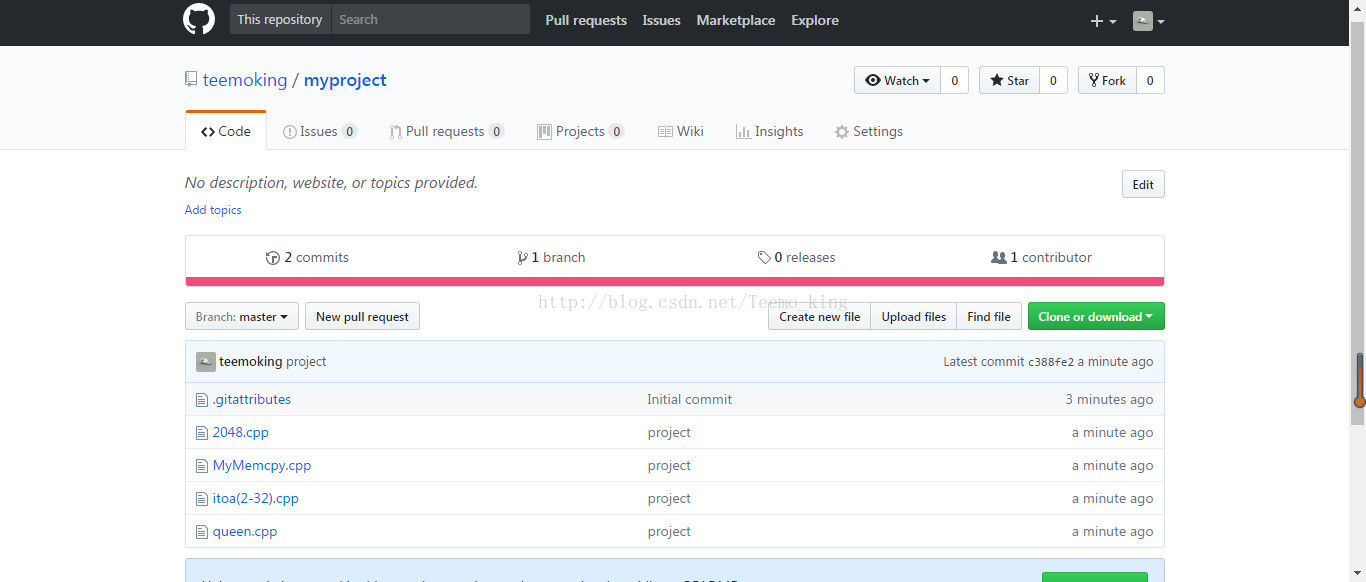1366x582 pixels.
Task: Open the Clone or download dropdown
Action: pyautogui.click(x=1096, y=317)
